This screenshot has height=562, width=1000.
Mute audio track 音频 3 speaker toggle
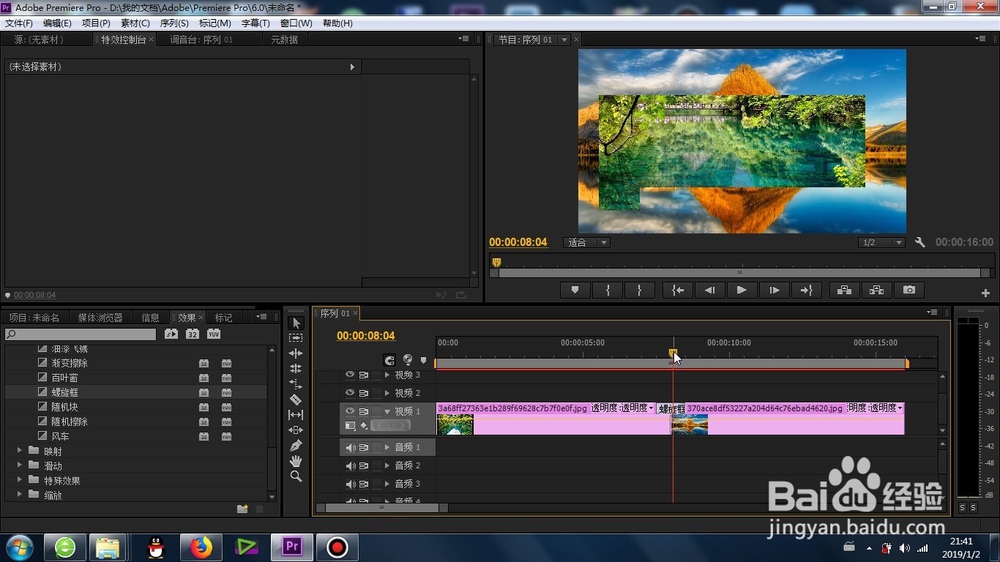(350, 484)
